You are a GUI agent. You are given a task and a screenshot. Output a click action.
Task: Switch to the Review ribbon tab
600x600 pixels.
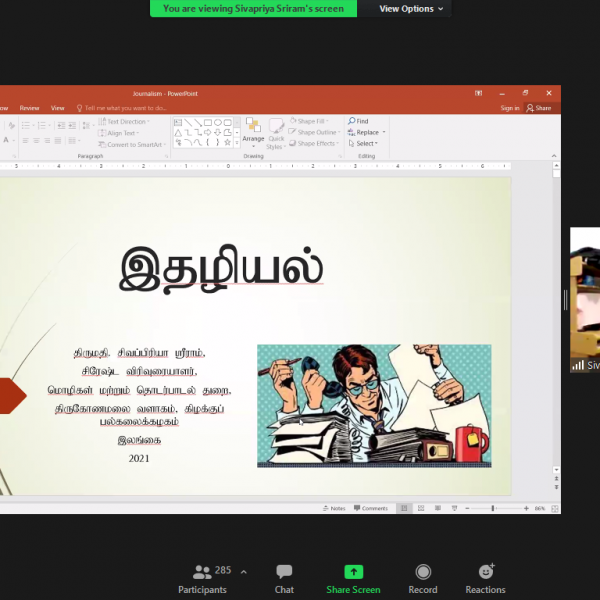29,108
